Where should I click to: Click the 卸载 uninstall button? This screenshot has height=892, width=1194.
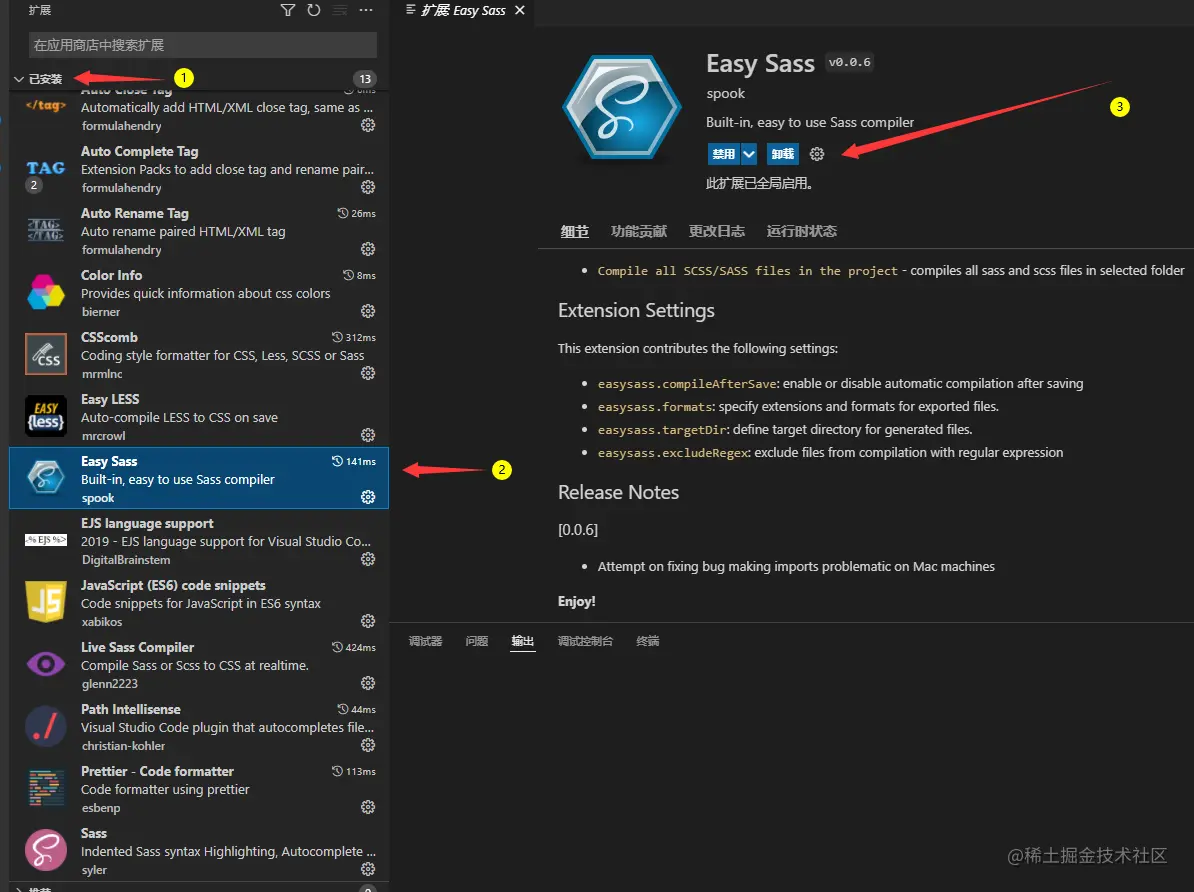coord(783,154)
